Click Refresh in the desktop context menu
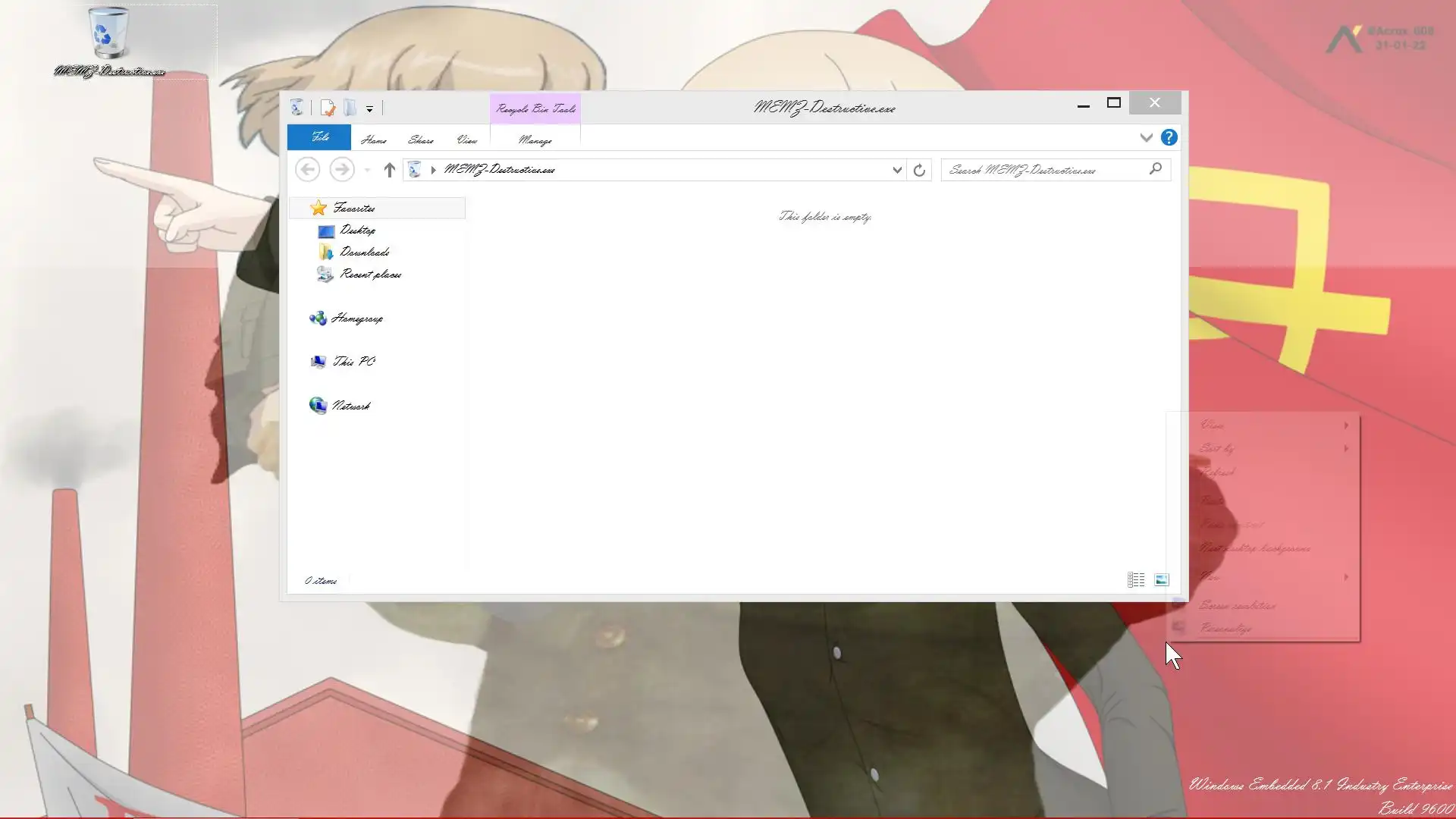Viewport: 1456px width, 819px height. (1218, 472)
